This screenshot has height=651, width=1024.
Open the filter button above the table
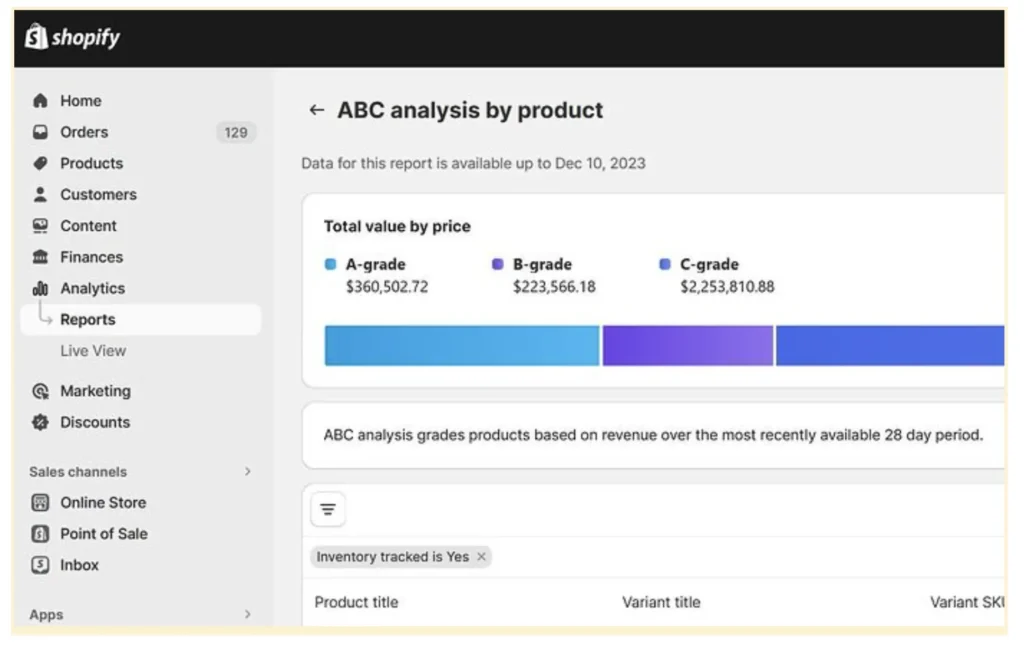tap(328, 510)
